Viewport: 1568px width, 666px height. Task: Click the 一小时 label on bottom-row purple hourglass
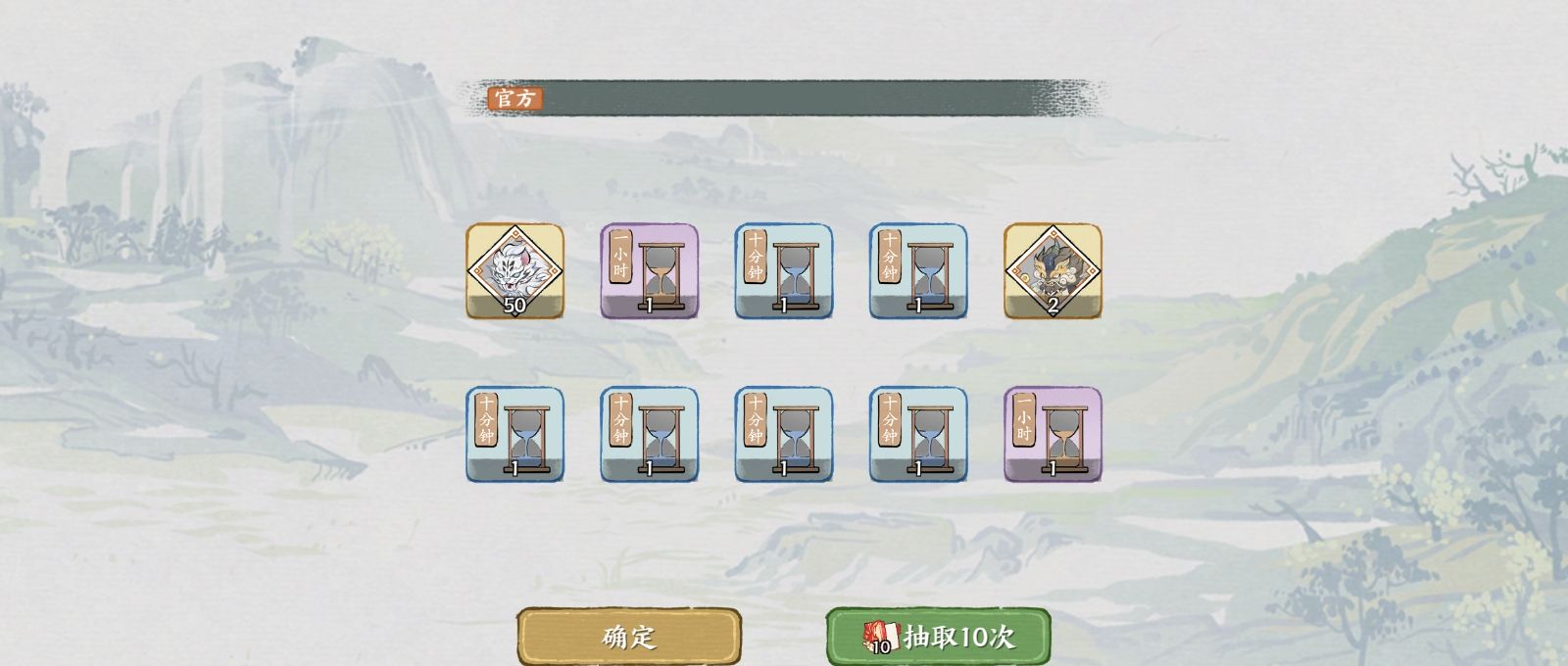(x=1023, y=419)
